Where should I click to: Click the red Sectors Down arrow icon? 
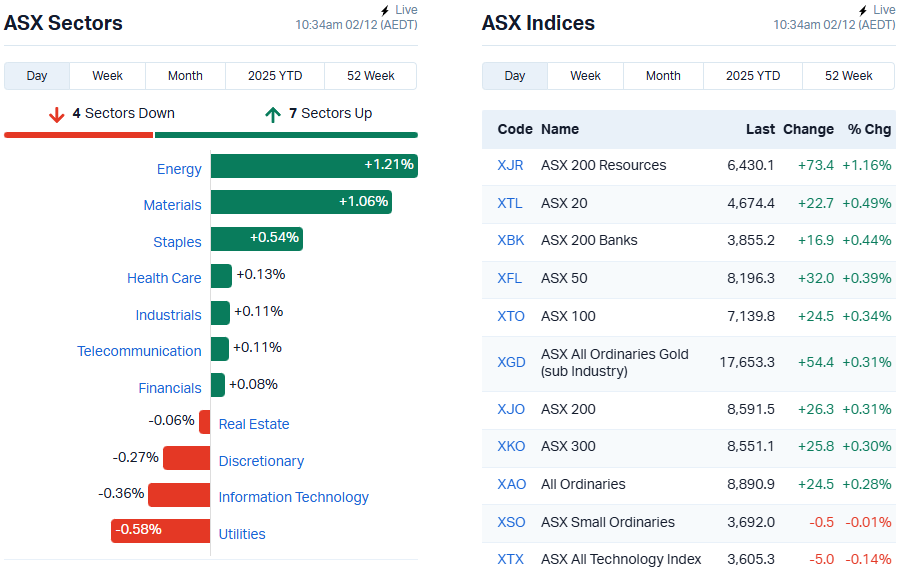[56, 114]
